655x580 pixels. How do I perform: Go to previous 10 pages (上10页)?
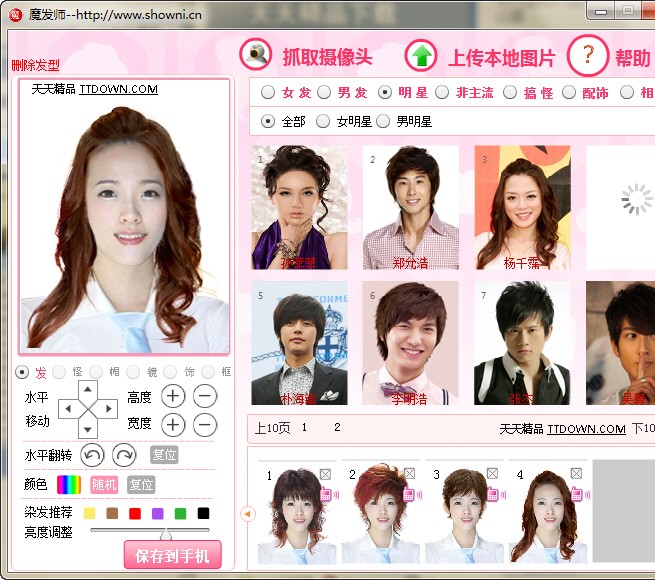(270, 428)
